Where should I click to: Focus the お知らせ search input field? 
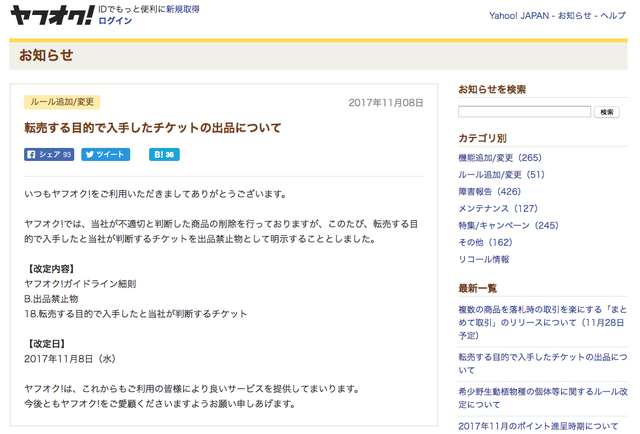tap(524, 111)
